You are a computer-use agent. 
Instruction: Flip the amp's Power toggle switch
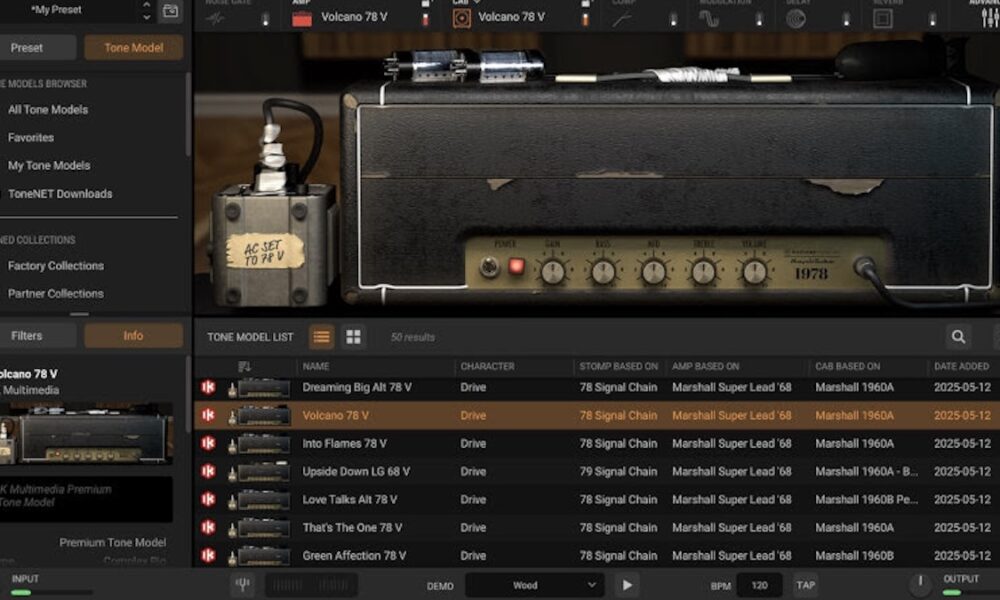pos(490,267)
